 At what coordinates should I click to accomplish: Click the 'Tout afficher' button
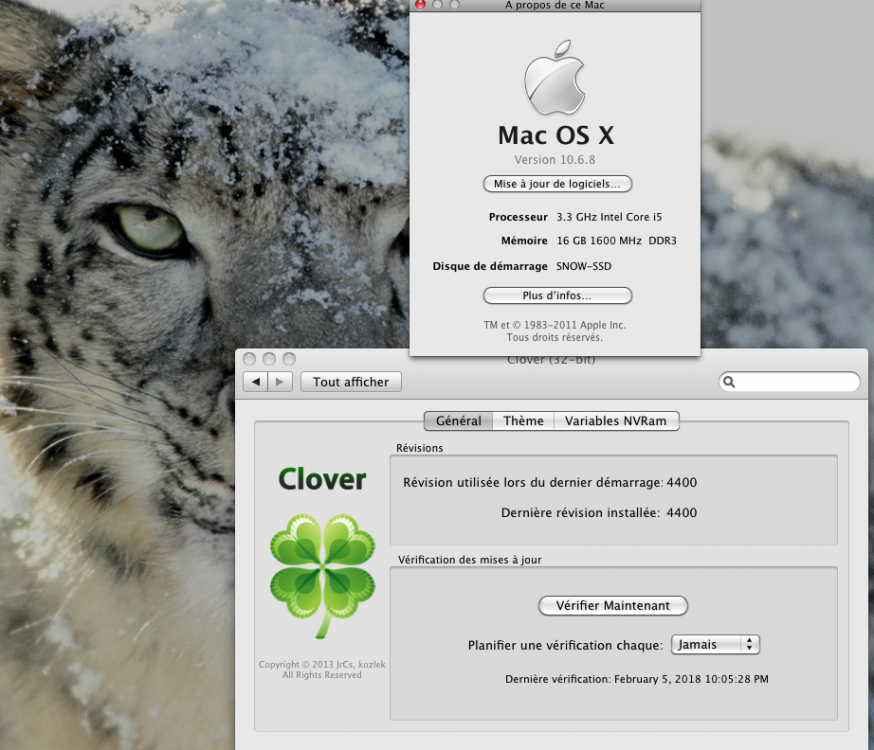[351, 382]
